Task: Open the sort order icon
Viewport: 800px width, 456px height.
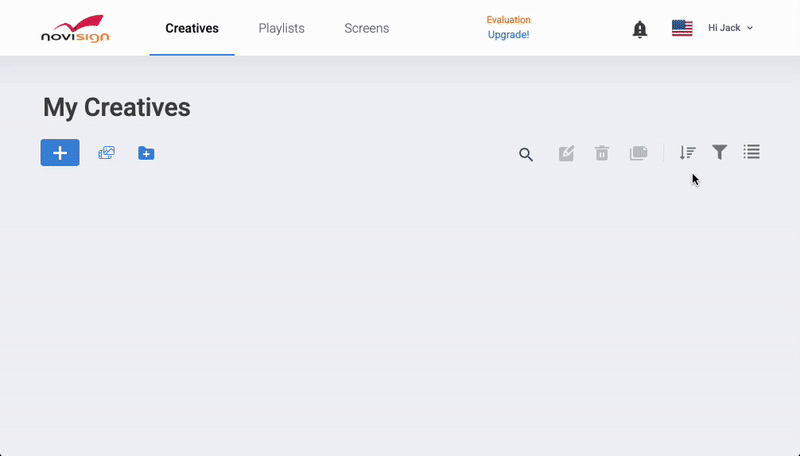Action: [x=687, y=153]
